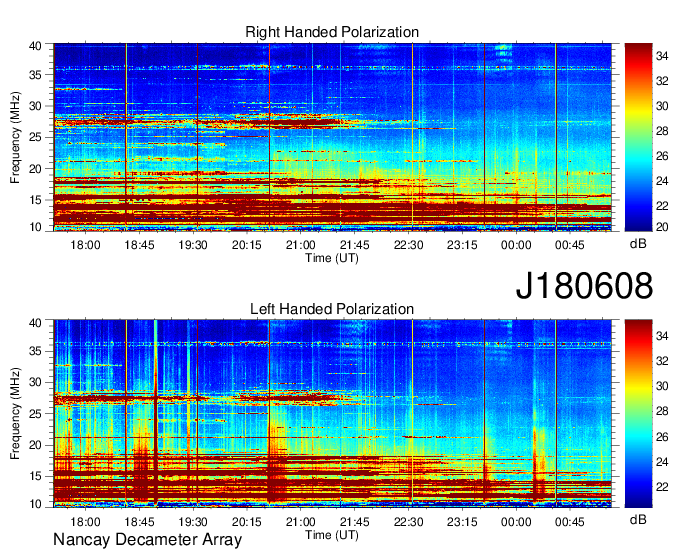Click inside the Right Handed Polarization spectrogram

pyautogui.click(x=332, y=137)
